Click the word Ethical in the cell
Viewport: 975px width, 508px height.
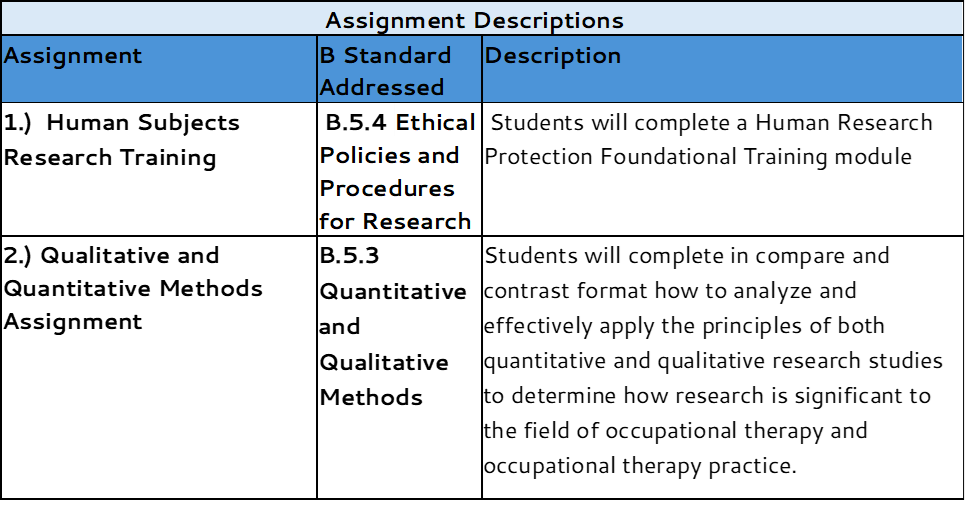tap(435, 123)
